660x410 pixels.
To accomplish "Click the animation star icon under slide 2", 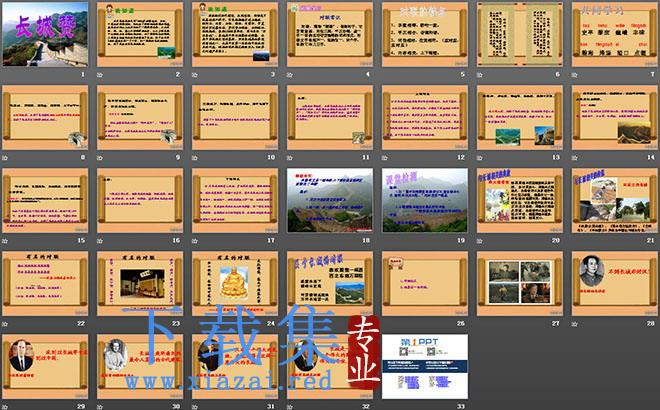I will point(100,75).
